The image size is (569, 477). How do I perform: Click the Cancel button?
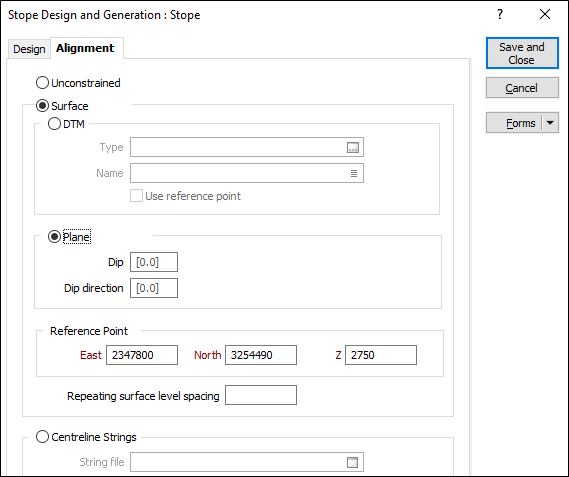click(x=522, y=88)
